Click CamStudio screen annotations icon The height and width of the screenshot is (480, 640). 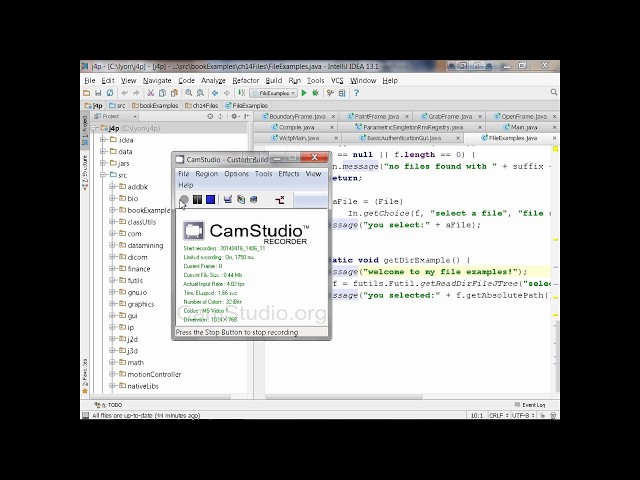tap(241, 200)
